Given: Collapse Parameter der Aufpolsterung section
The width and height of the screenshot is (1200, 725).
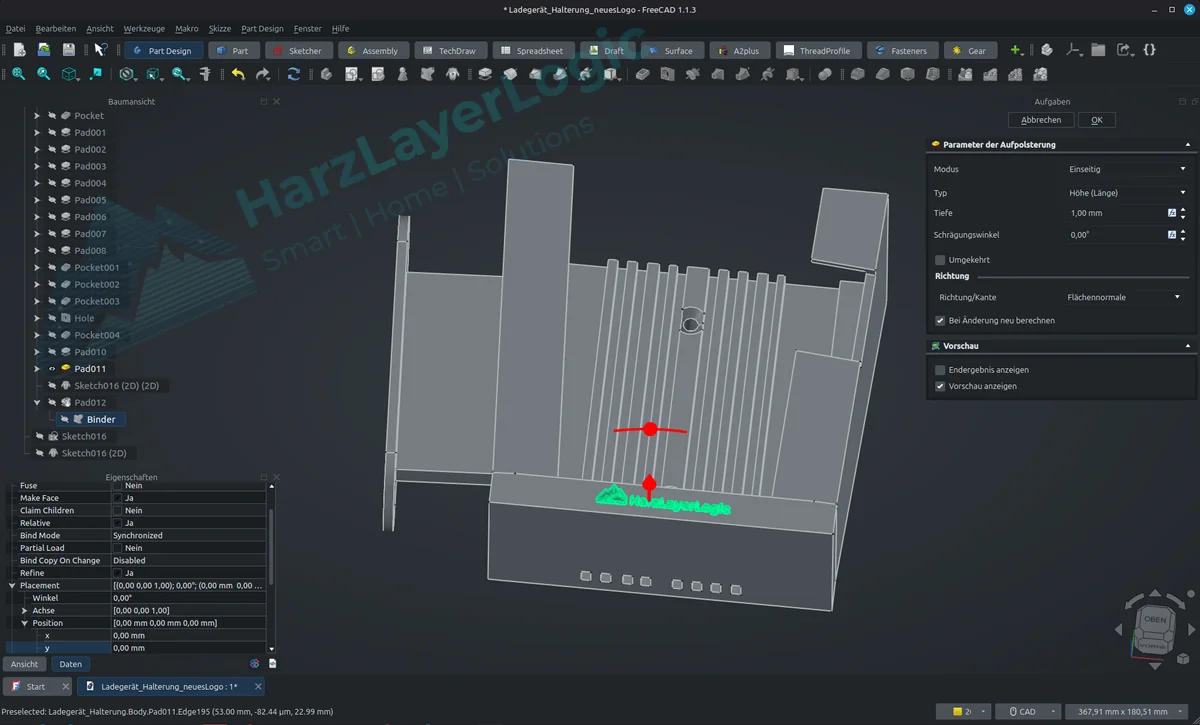Looking at the screenshot, I should [1188, 145].
